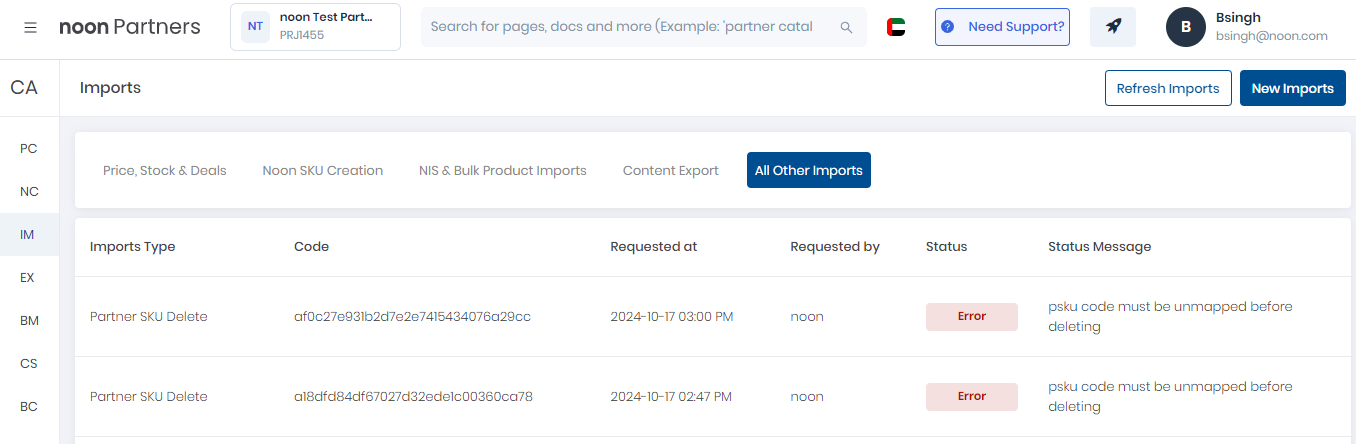Open the BM sidebar item
The height and width of the screenshot is (444, 1356).
[x=29, y=320]
